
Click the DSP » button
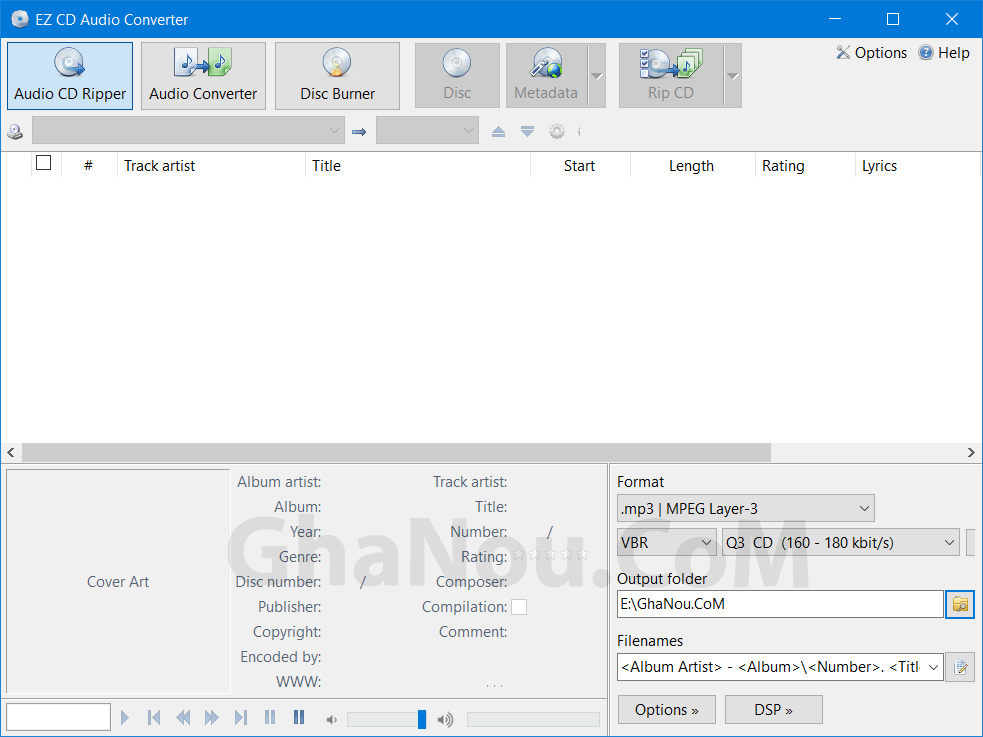774,709
